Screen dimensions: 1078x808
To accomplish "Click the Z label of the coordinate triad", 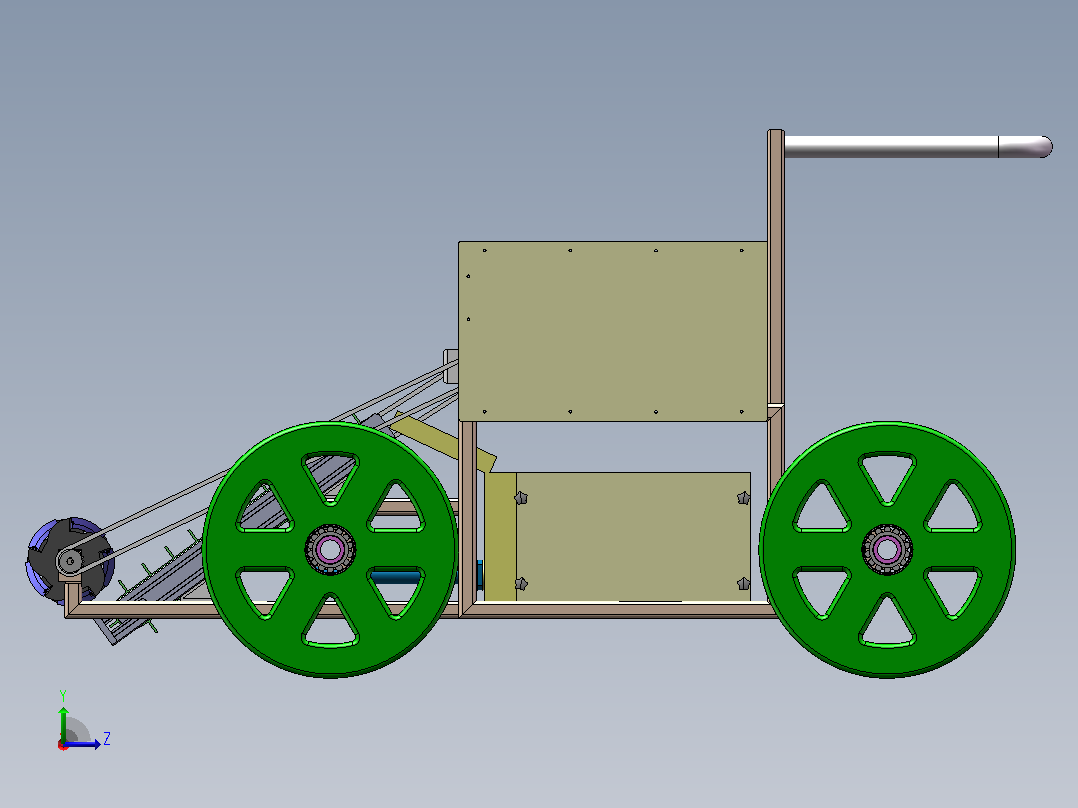I will 107,739.
